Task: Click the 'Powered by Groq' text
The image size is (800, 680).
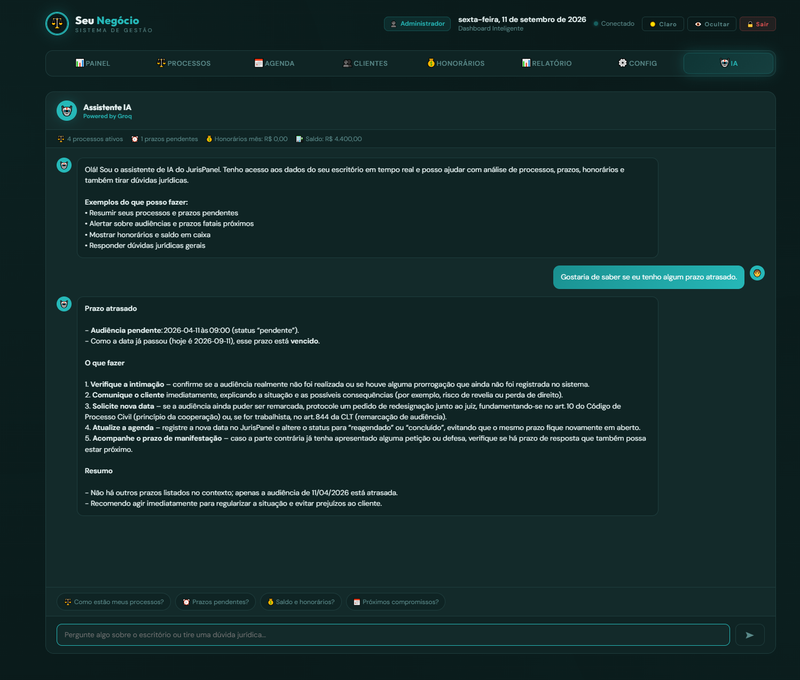Action: coord(108,116)
